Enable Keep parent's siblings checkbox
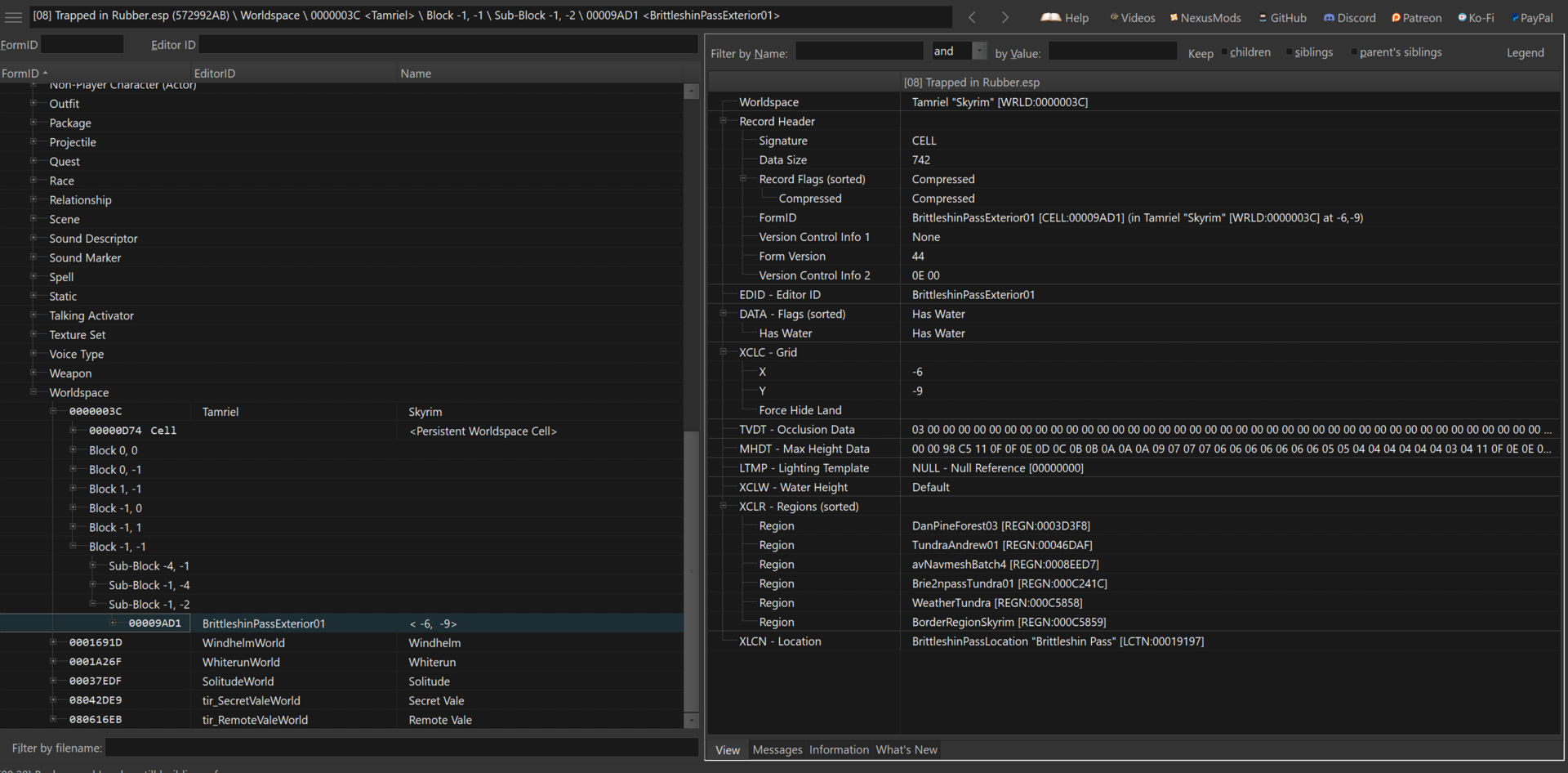The width and height of the screenshot is (1568, 773). (x=1354, y=52)
